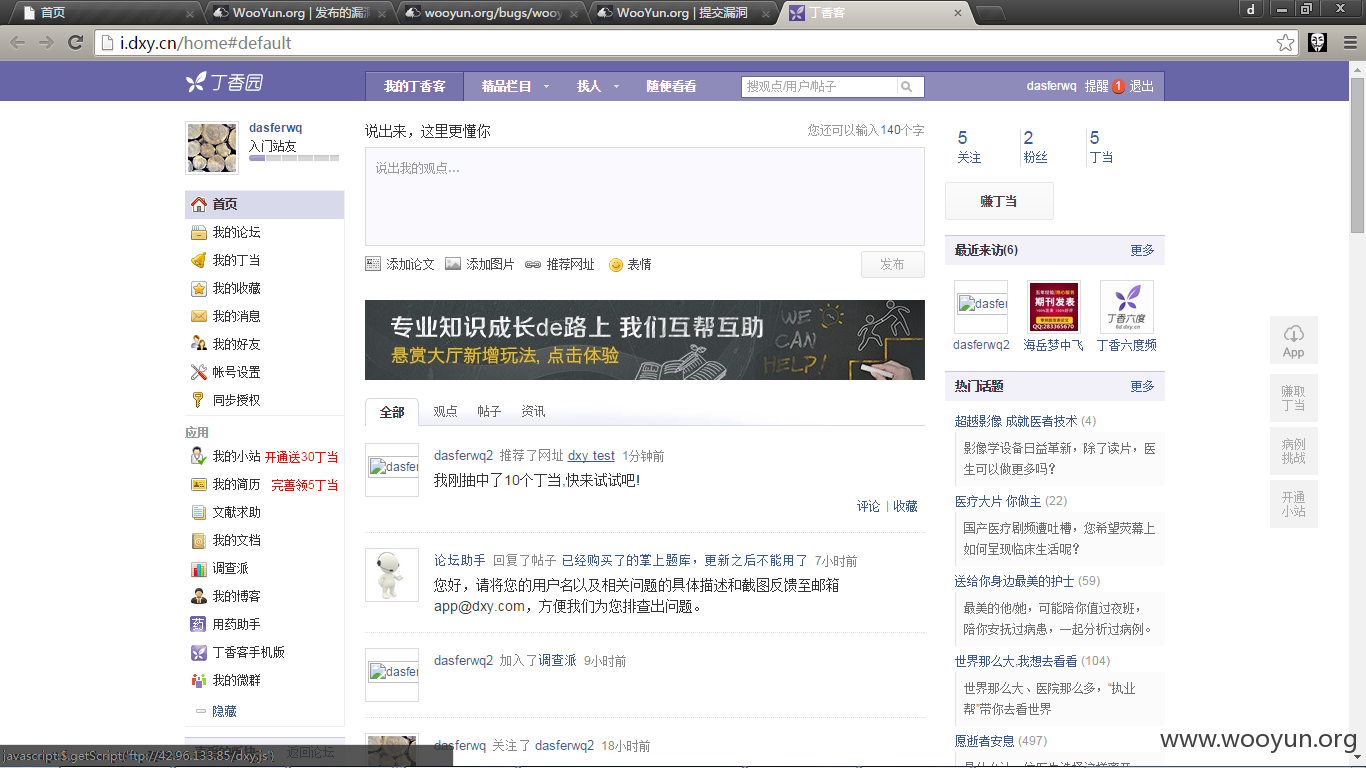This screenshot has height=768, width=1366.
Task: Click the 发布 post button
Action: 893,265
